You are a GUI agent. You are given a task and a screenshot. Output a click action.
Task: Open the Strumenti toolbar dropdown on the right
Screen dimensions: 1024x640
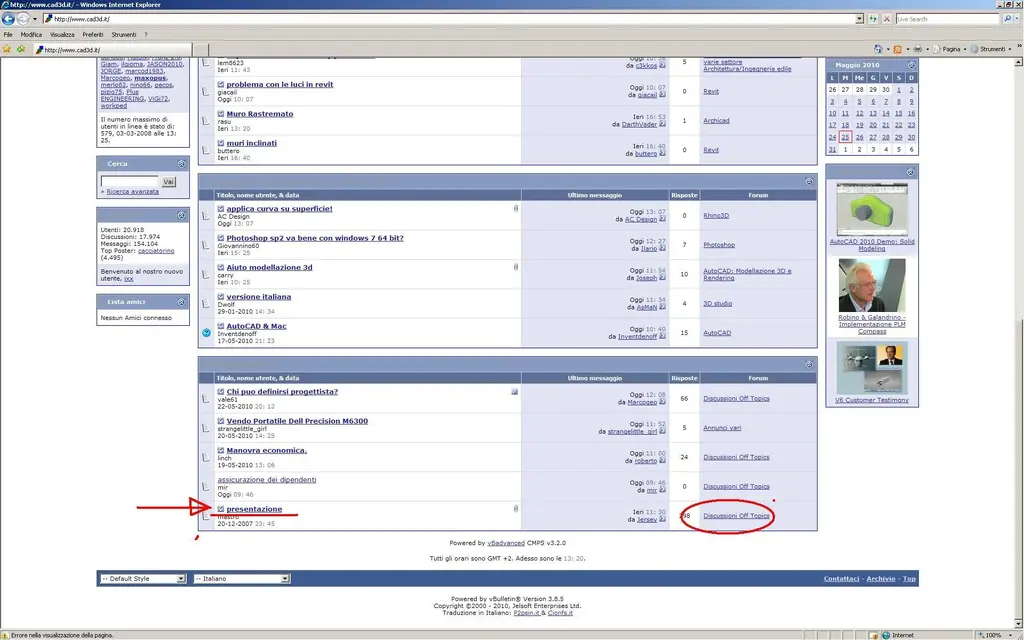click(x=991, y=49)
